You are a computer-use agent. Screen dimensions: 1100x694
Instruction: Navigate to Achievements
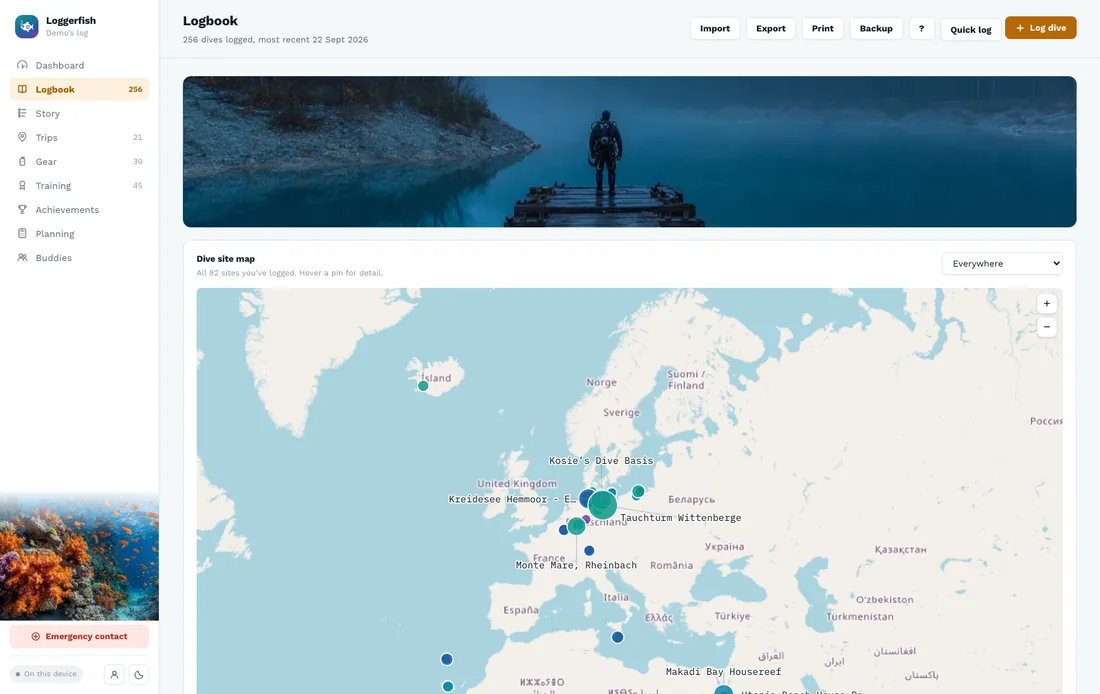click(79, 210)
